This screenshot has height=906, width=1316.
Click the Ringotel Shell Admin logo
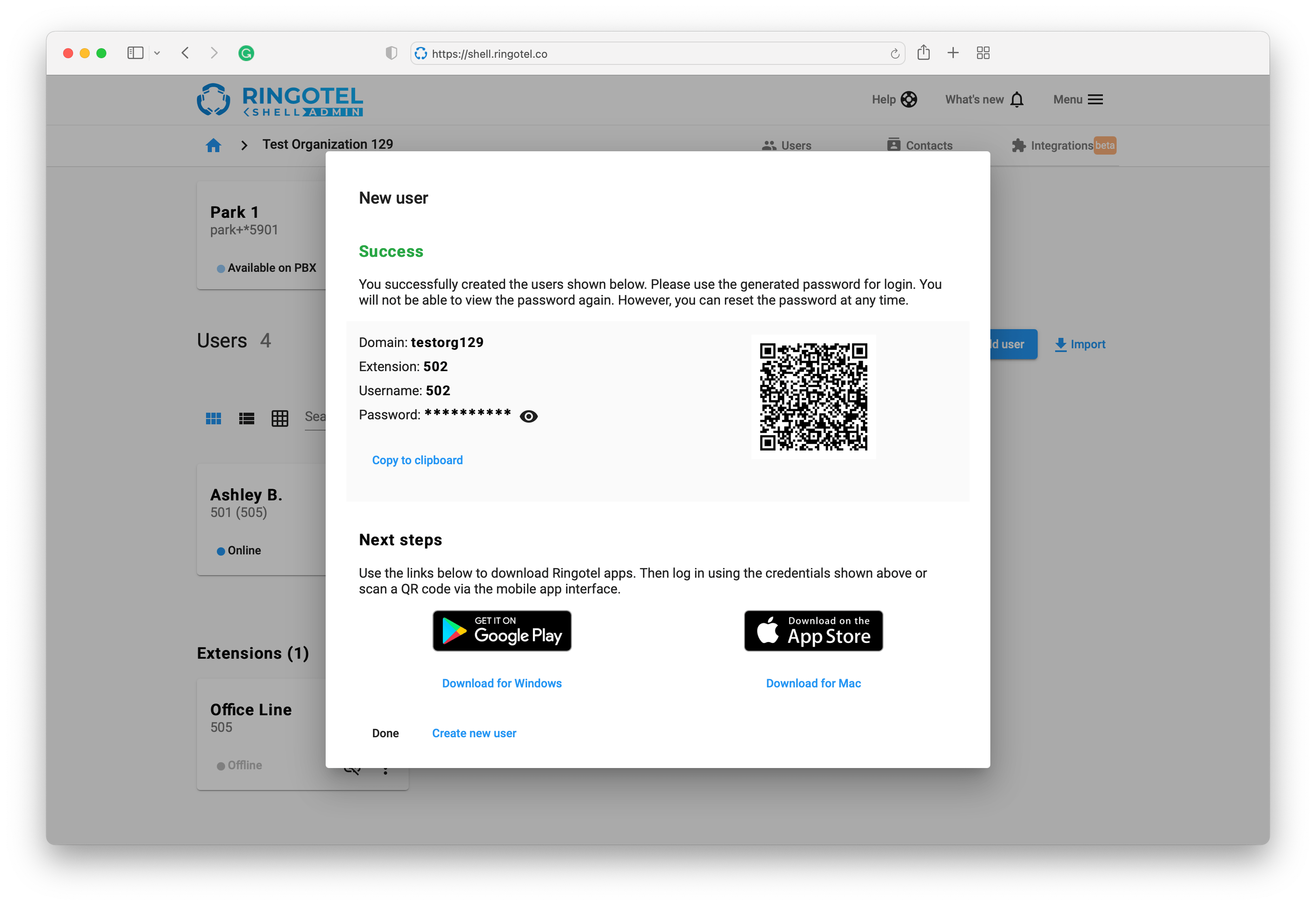tap(280, 100)
